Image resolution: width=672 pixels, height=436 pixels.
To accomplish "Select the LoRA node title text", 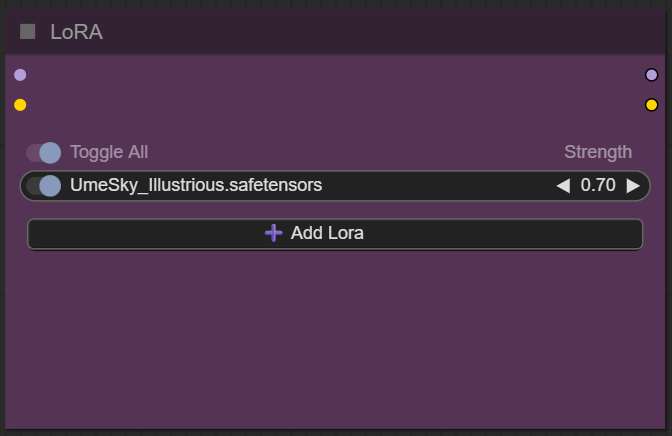I will click(x=76, y=32).
